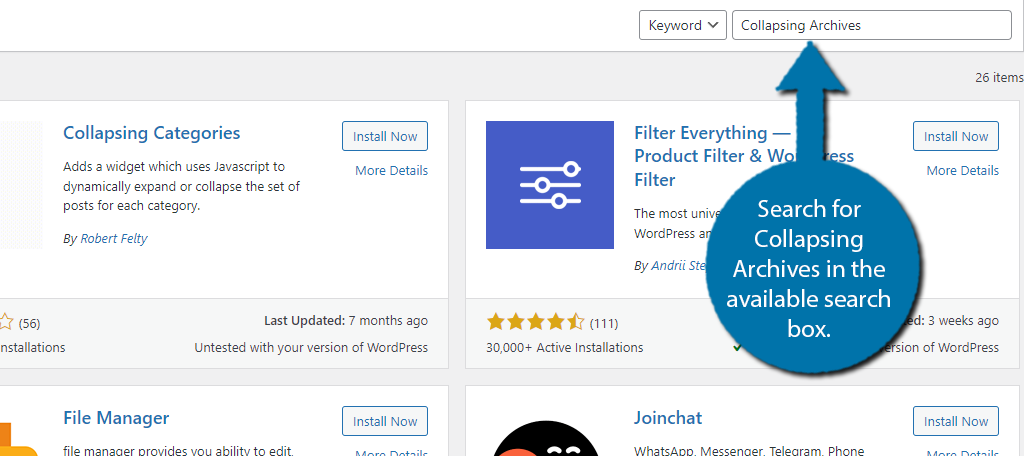Install the File Manager plugin
This screenshot has width=1024, height=456.
385,421
